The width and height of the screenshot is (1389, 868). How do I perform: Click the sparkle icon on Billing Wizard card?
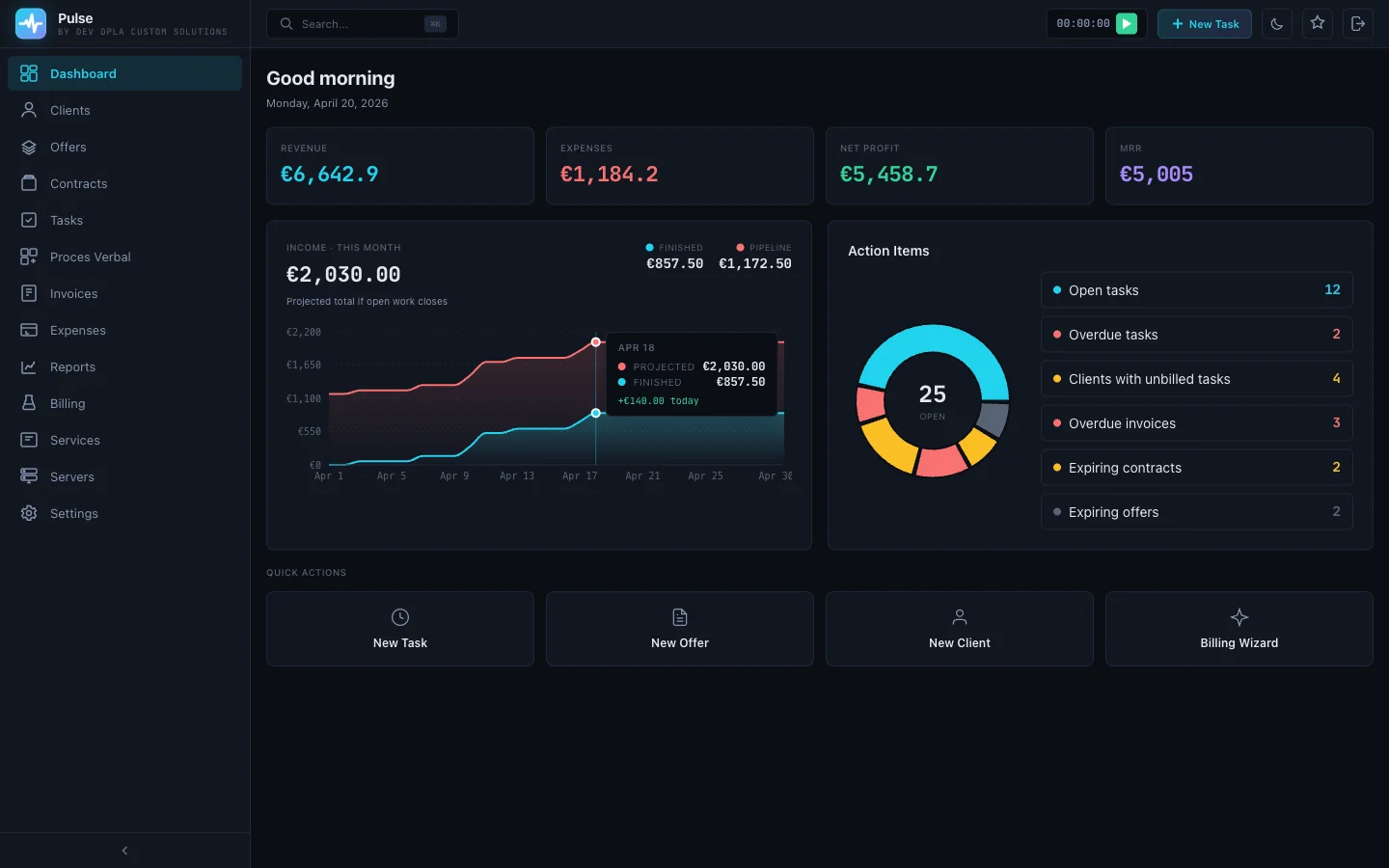[x=1239, y=617]
